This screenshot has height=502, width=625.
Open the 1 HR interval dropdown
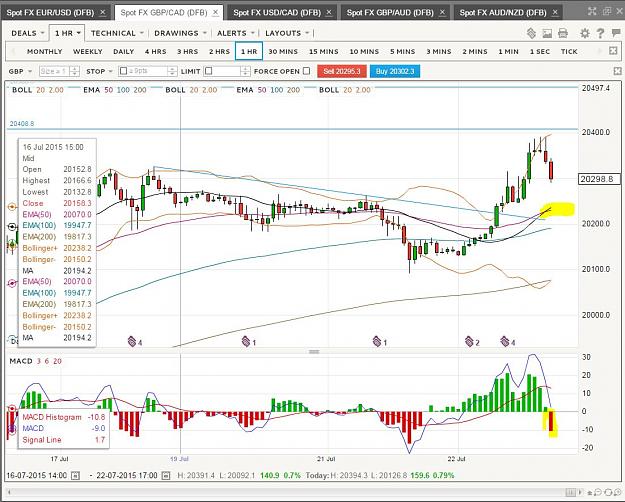tap(67, 33)
